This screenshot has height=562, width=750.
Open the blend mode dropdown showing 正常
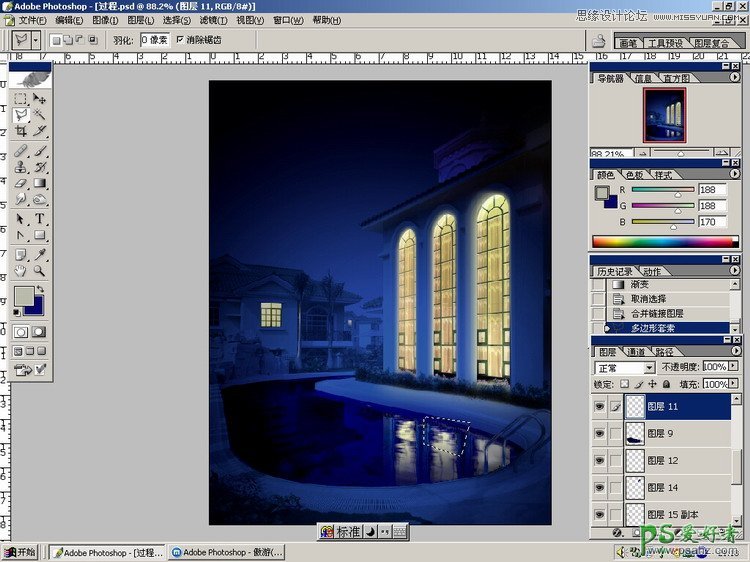[624, 368]
